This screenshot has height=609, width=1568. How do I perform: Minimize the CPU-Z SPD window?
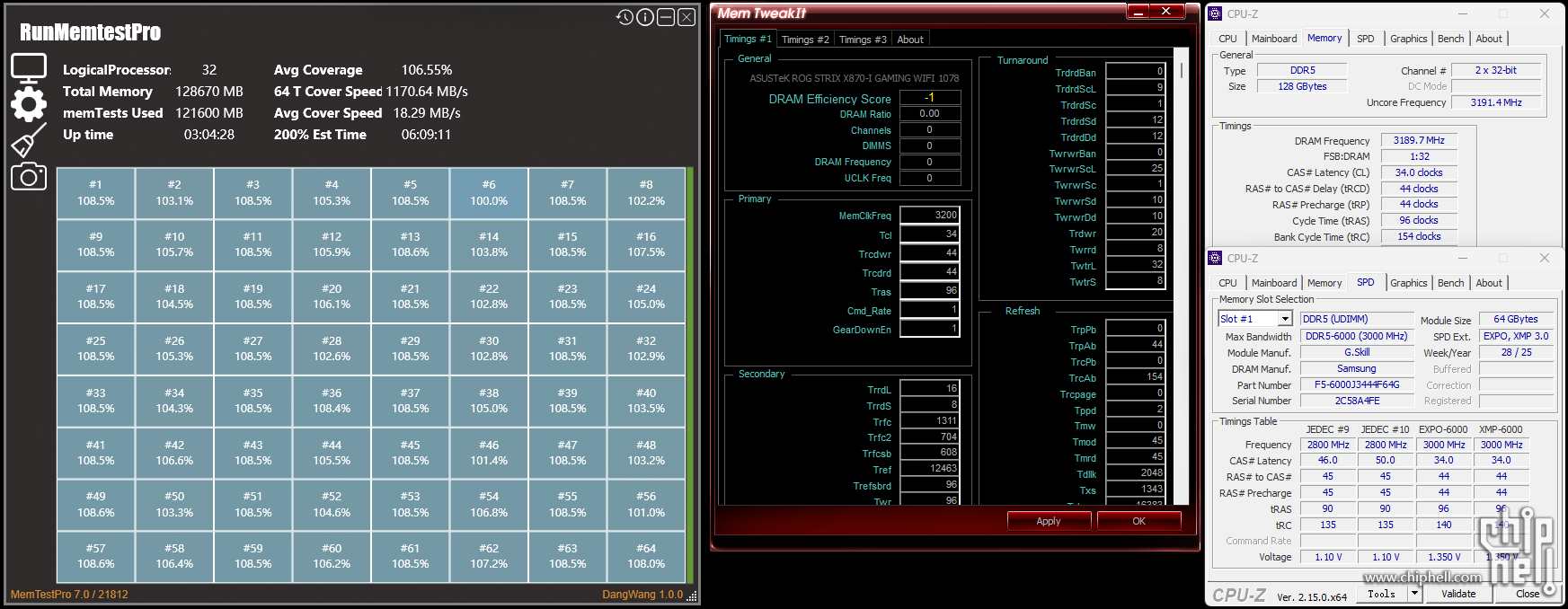pyautogui.click(x=1463, y=258)
